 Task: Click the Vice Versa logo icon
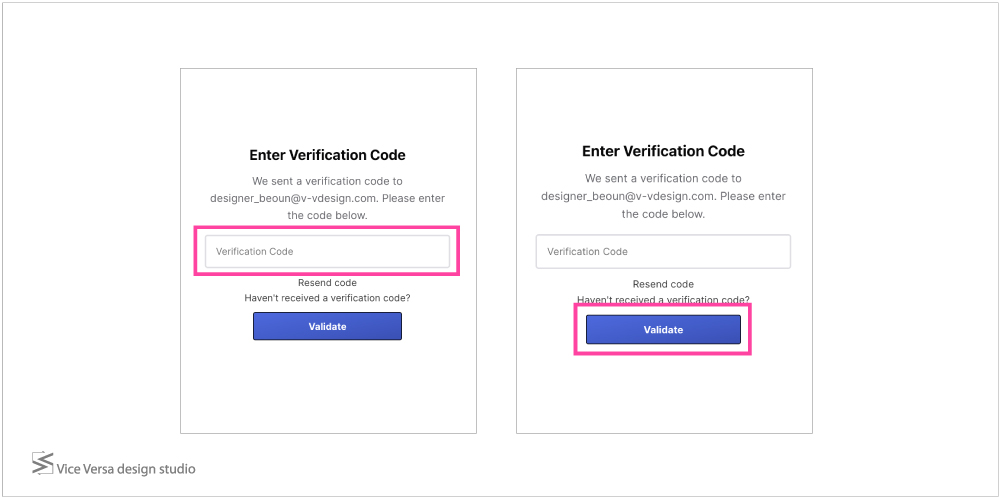42,463
